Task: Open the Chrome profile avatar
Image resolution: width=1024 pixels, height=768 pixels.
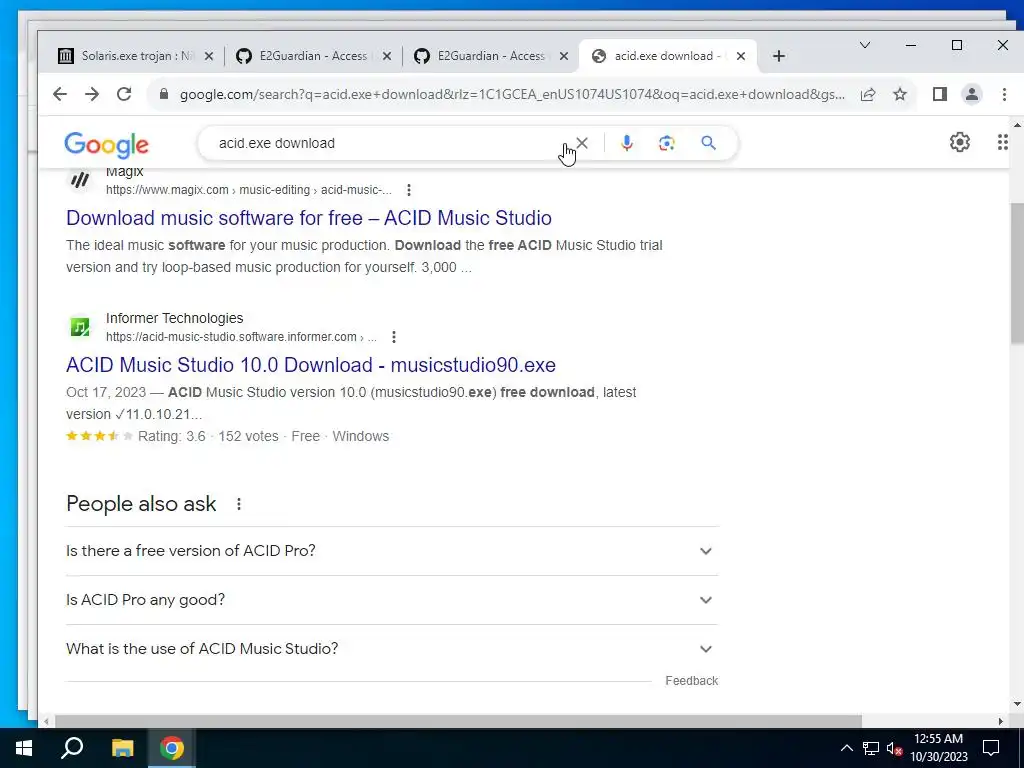Action: click(972, 94)
